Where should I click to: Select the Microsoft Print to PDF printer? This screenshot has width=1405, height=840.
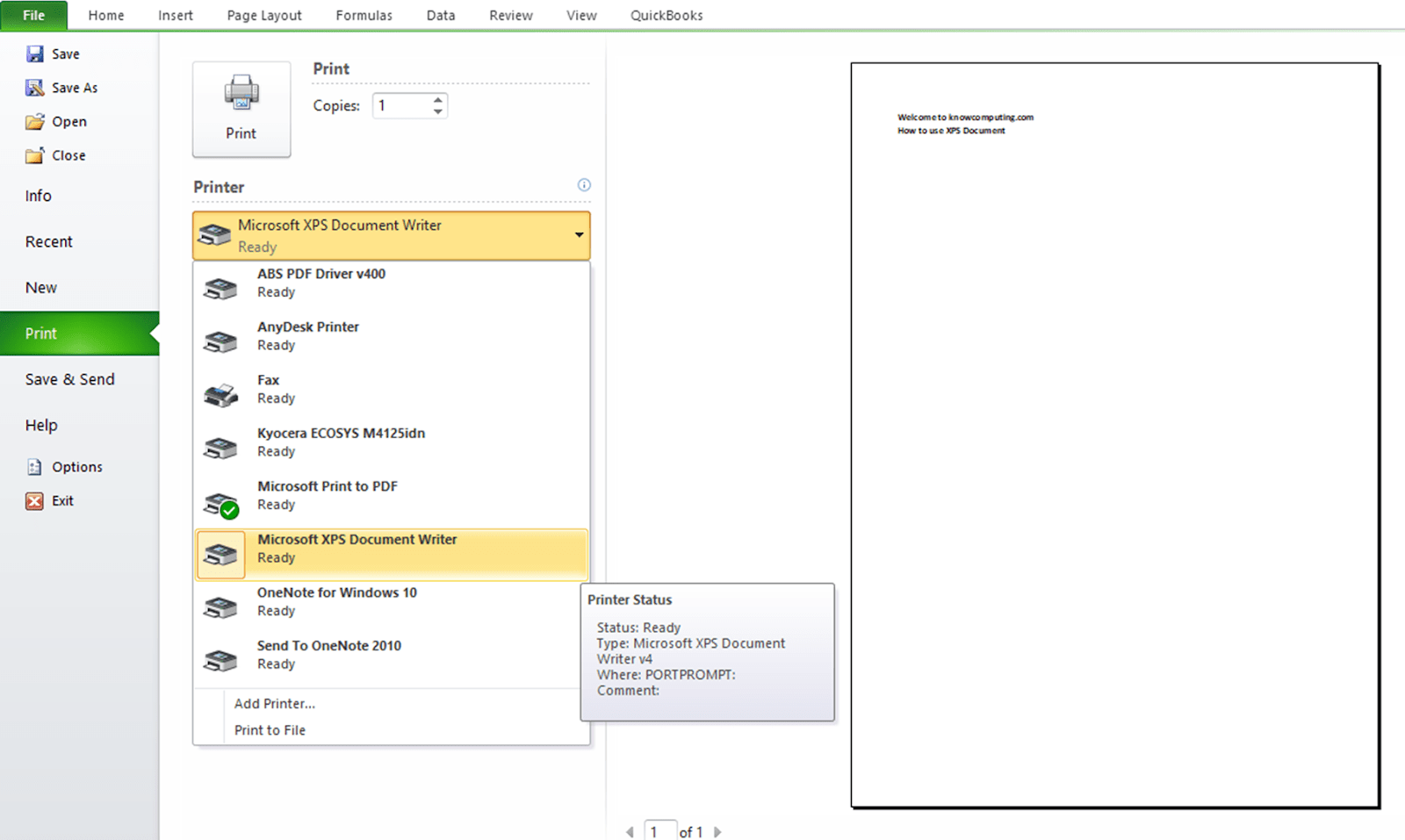[327, 494]
